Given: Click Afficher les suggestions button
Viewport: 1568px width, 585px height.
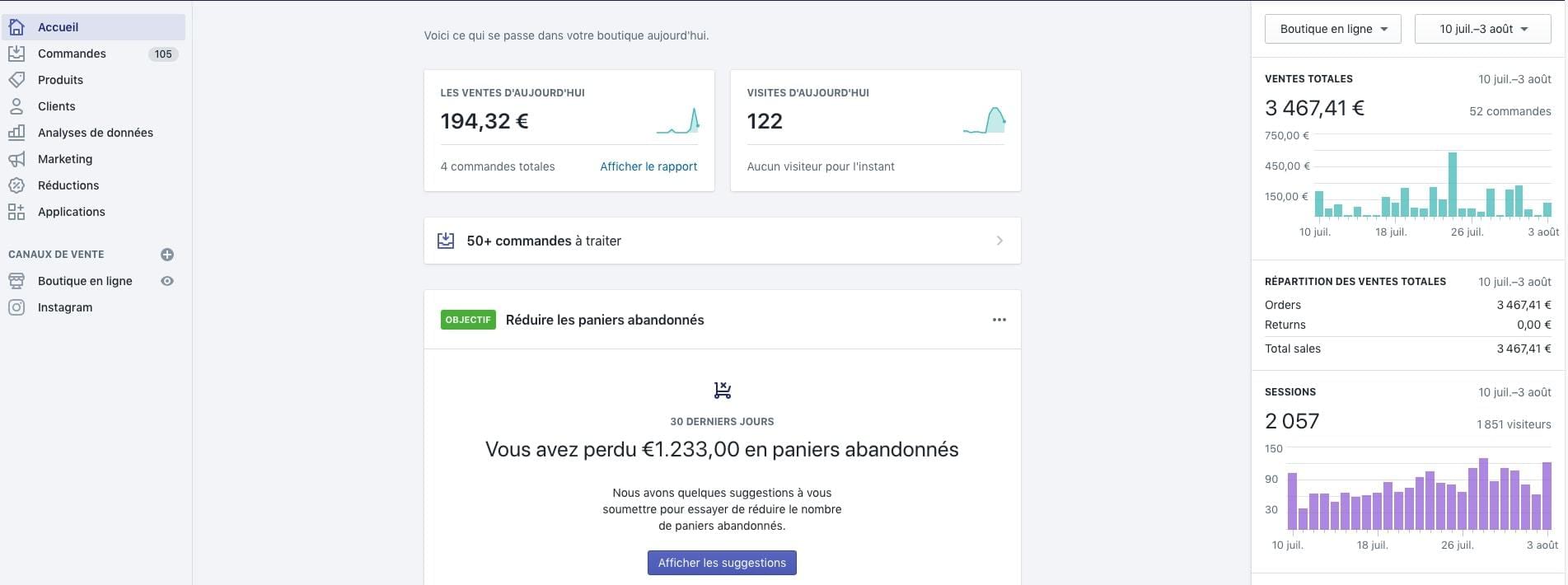Looking at the screenshot, I should [x=722, y=563].
